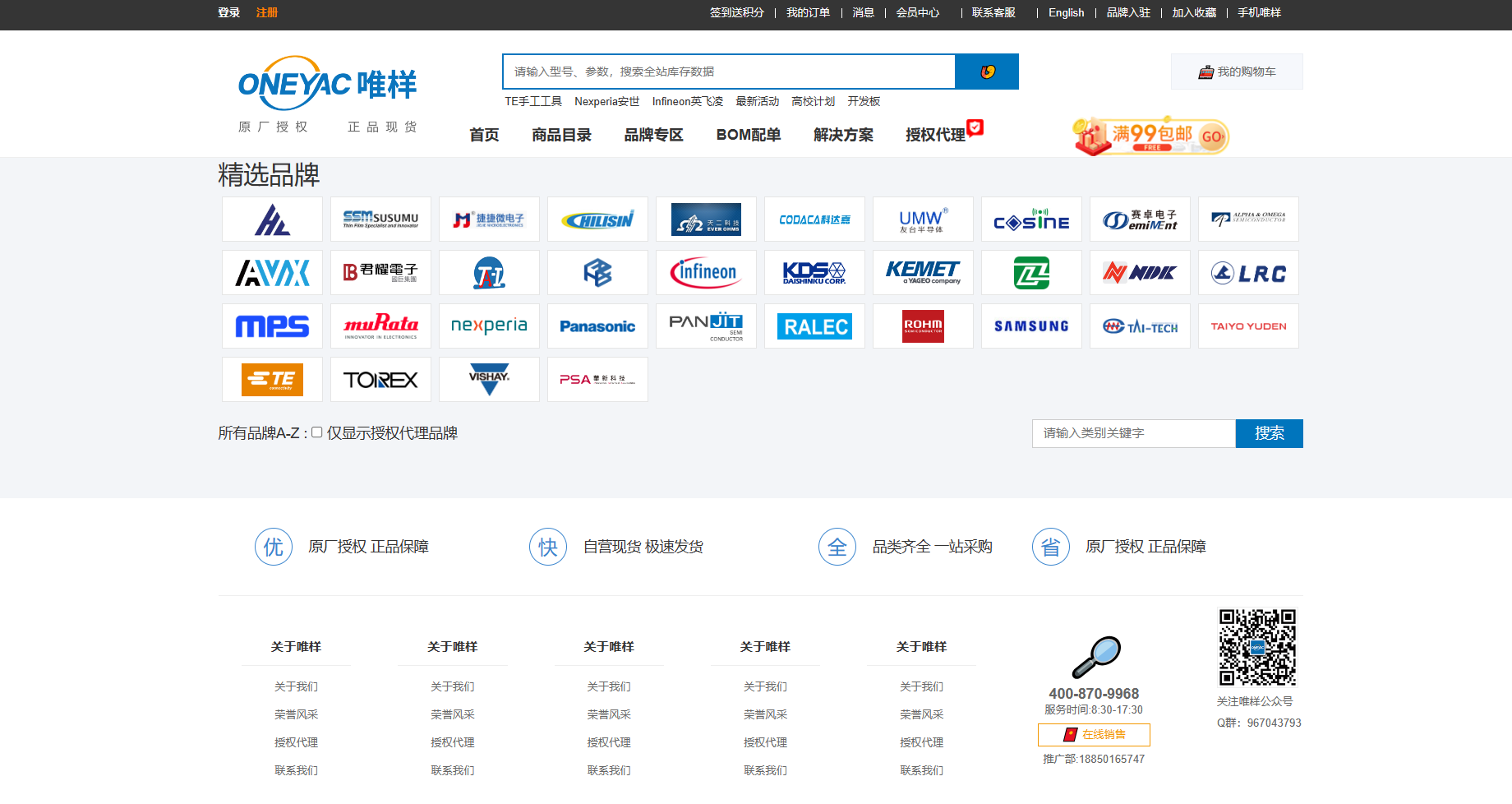The height and width of the screenshot is (804, 1512).
Task: Open the UMW 友台半导体 brand logo
Action: pyautogui.click(x=923, y=219)
